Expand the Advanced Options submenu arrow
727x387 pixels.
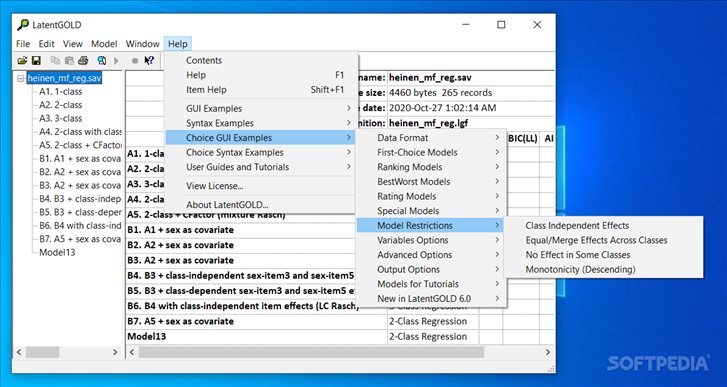click(497, 255)
